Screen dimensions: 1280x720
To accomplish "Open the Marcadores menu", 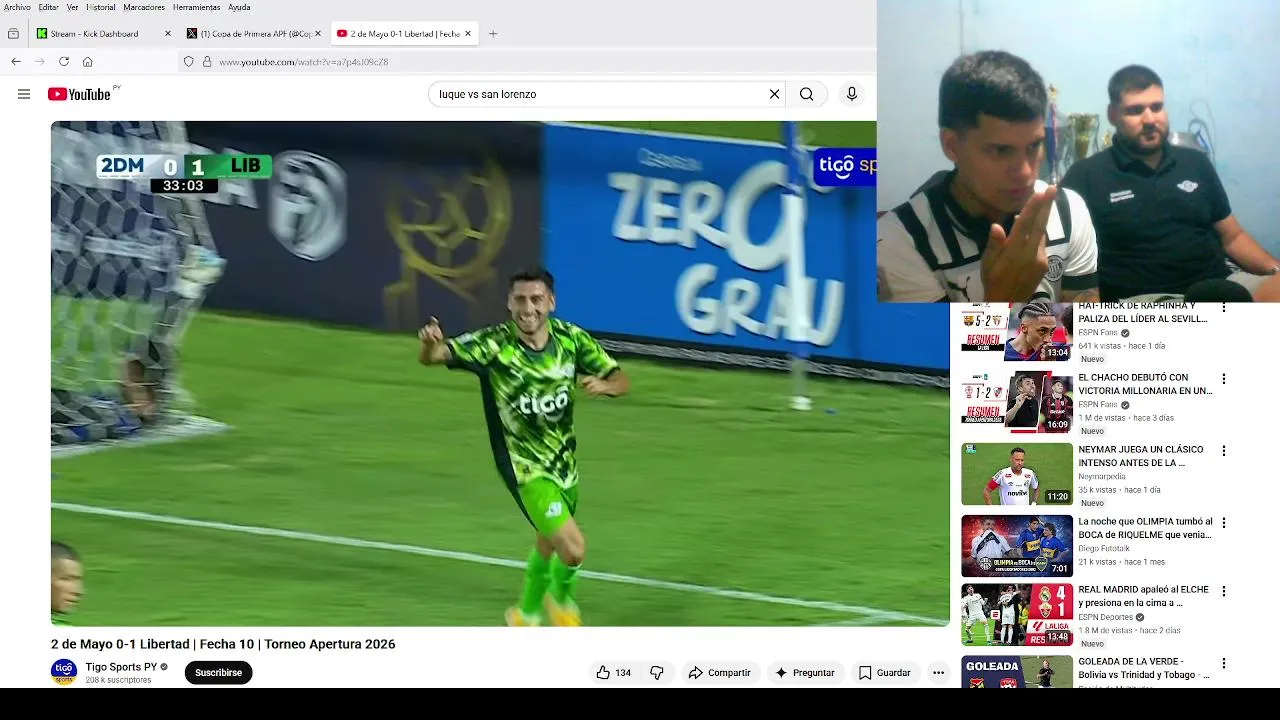I will pos(144,7).
